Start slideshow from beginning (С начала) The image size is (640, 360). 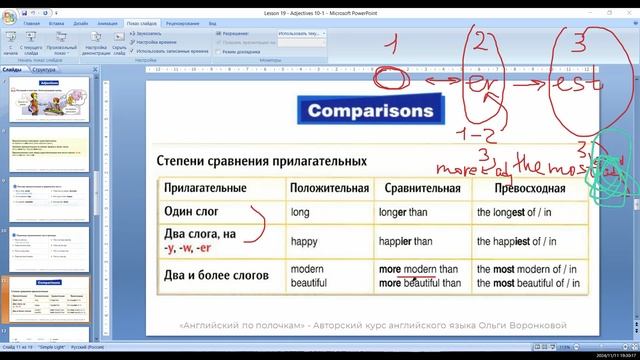pyautogui.click(x=11, y=43)
